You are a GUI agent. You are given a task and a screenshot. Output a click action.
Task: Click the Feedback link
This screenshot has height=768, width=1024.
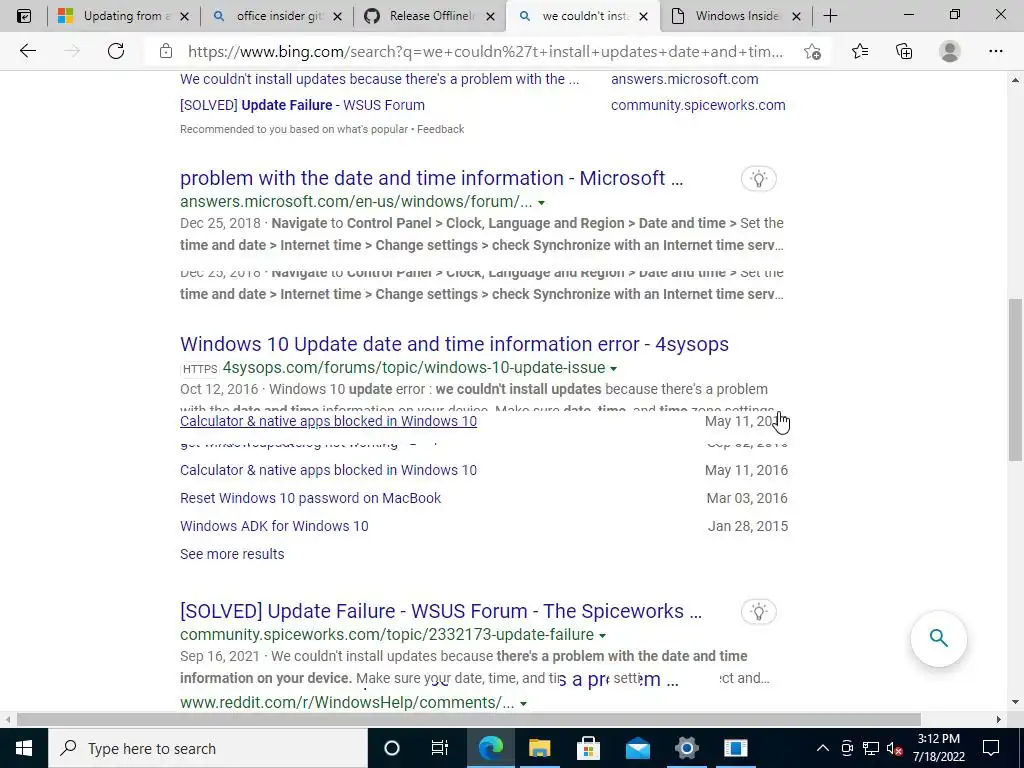click(x=441, y=129)
